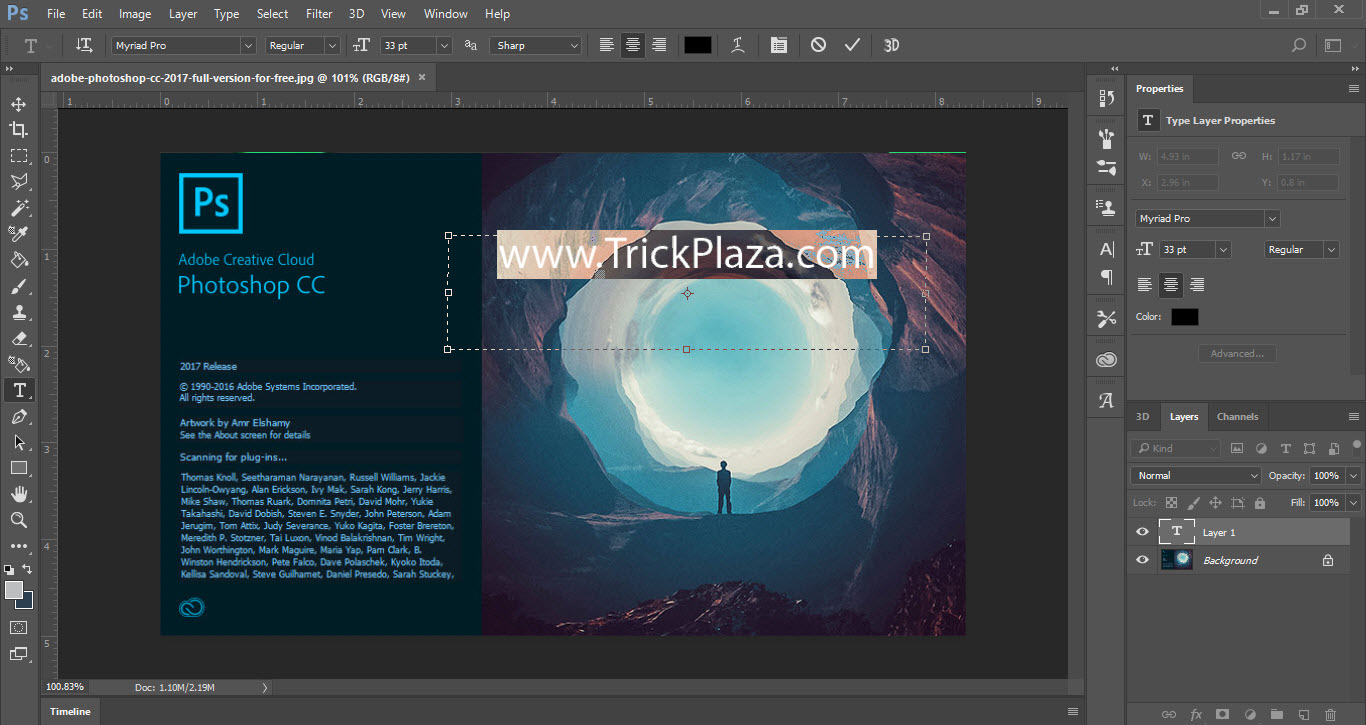Select the Clone Stamp tool
Image resolution: width=1366 pixels, height=725 pixels.
coord(18,312)
